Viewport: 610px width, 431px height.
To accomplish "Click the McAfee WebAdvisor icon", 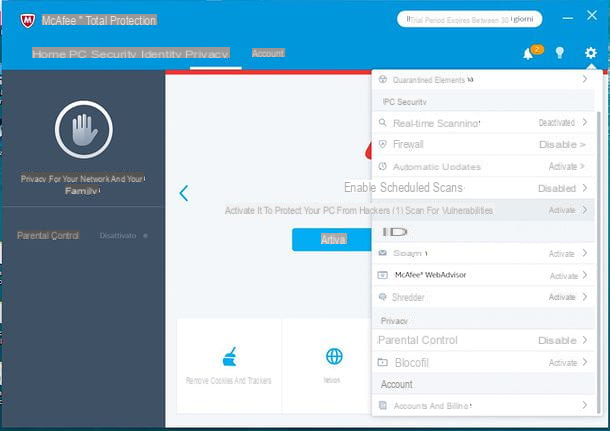I will point(383,275).
